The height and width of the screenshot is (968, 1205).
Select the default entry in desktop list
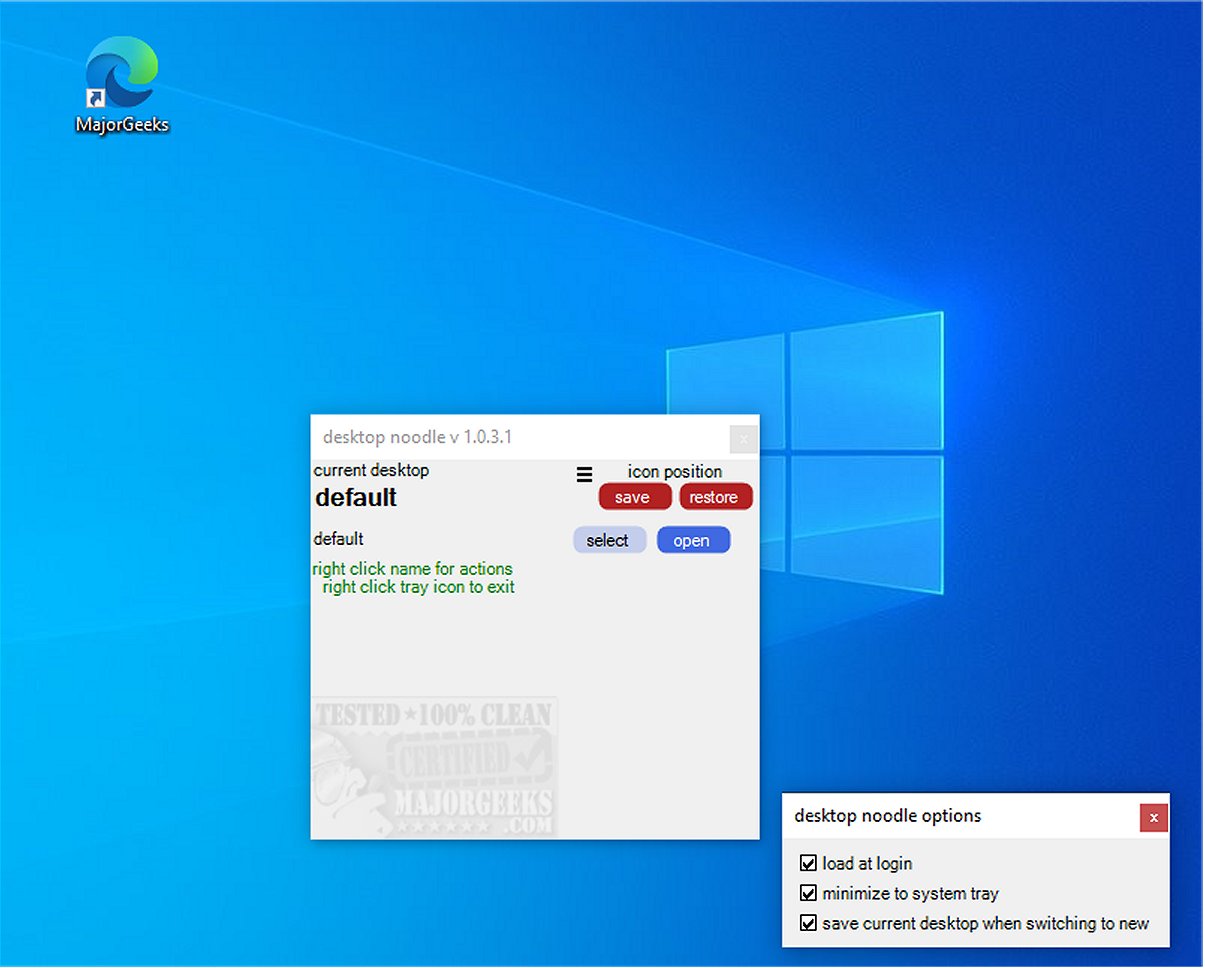[338, 539]
